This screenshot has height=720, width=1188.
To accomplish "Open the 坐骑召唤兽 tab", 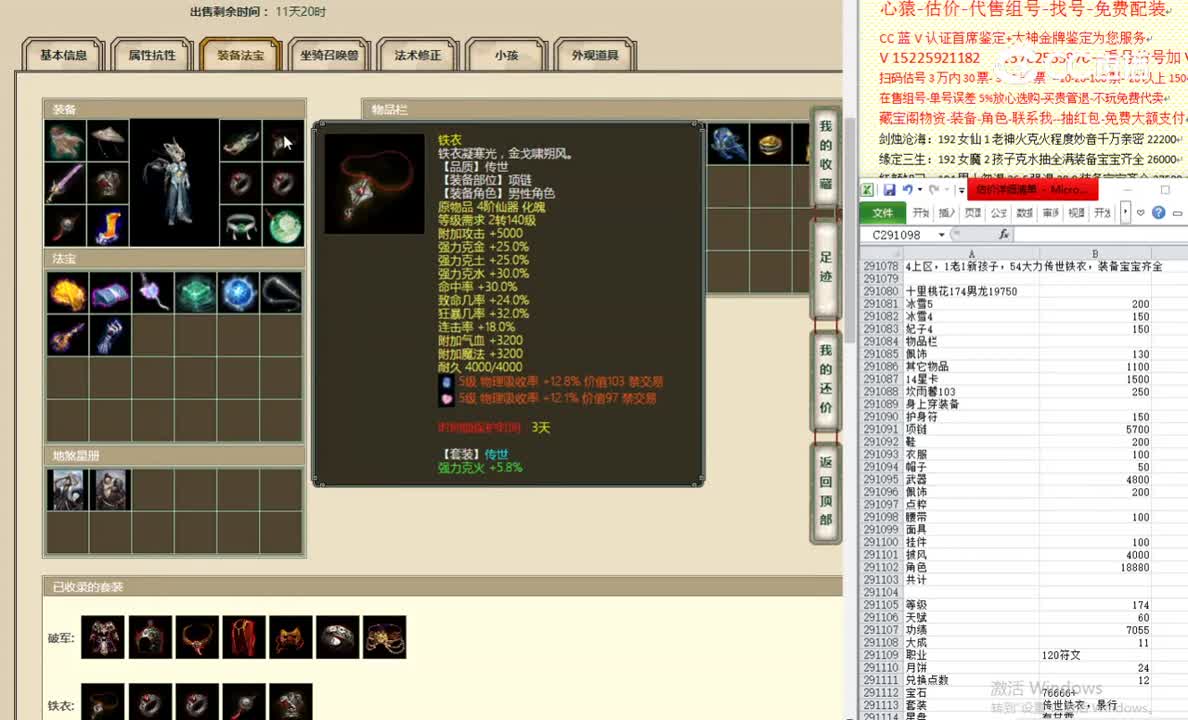I will (x=329, y=55).
